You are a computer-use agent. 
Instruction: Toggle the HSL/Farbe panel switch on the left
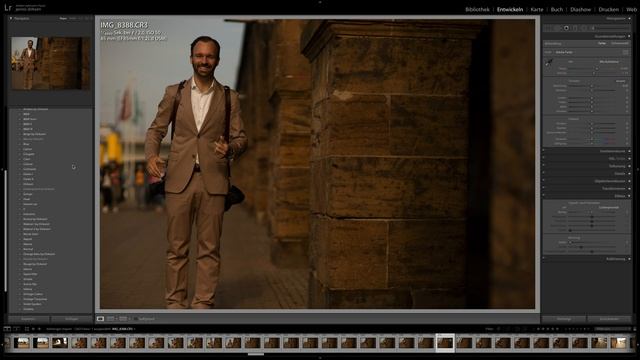click(x=544, y=158)
